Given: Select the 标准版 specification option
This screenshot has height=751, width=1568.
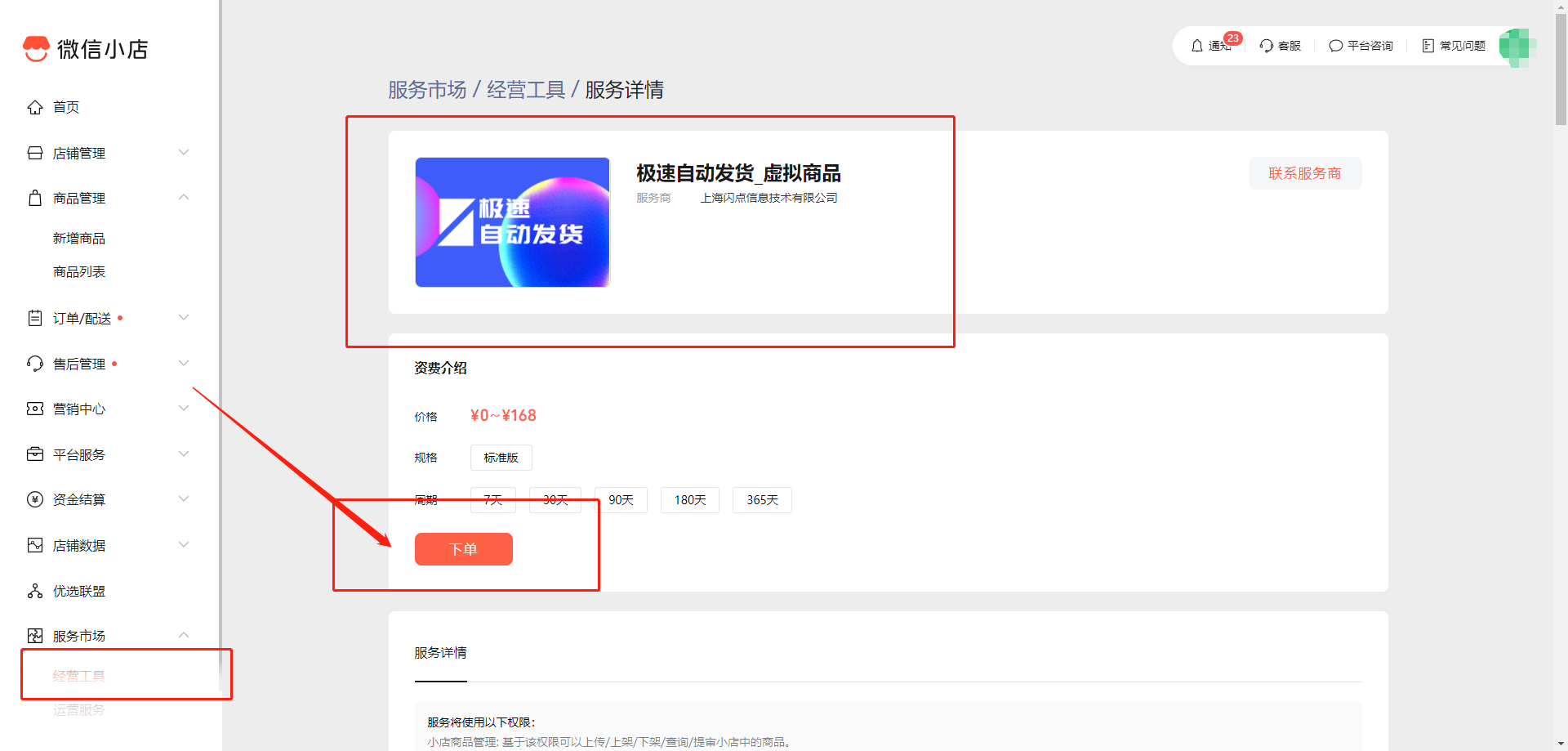Looking at the screenshot, I should tap(501, 458).
